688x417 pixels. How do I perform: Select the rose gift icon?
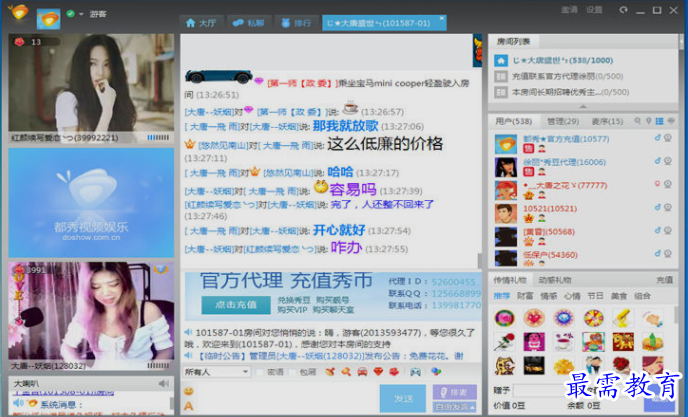(x=505, y=342)
